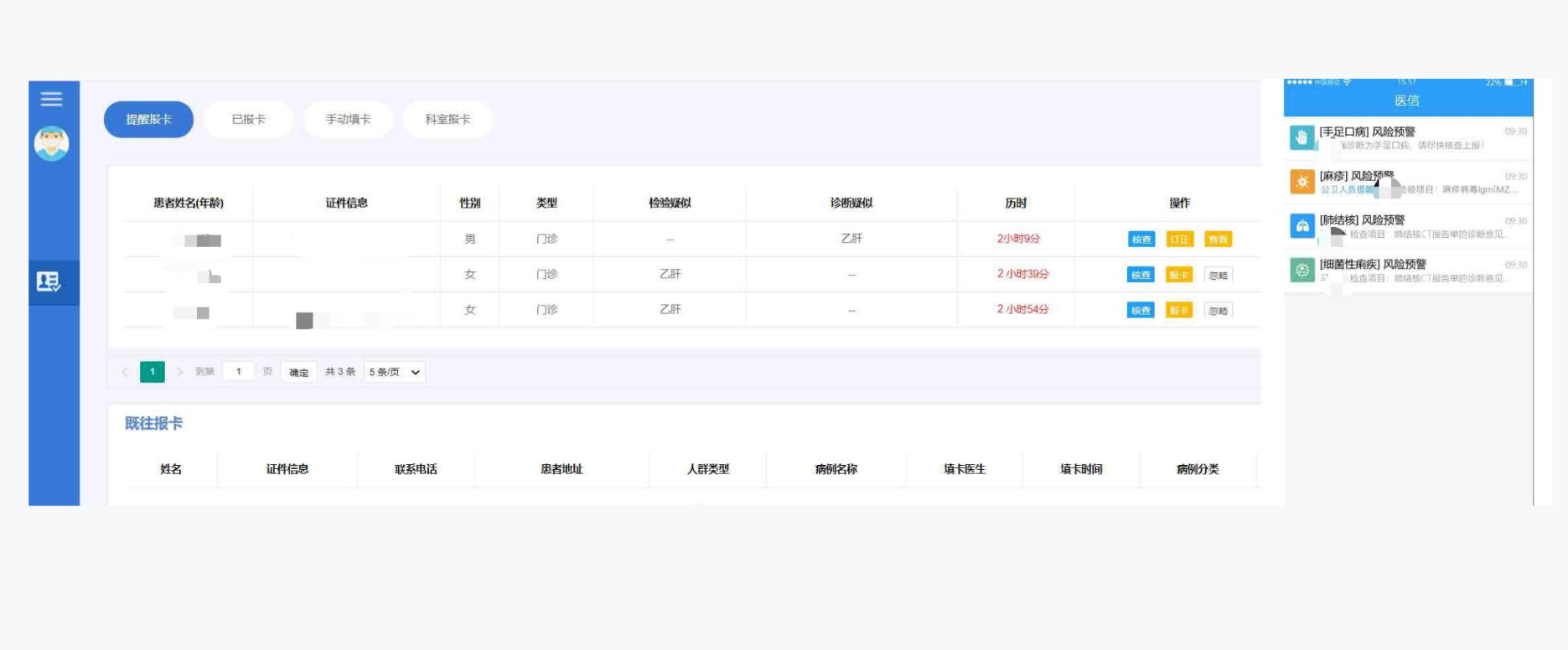Image resolution: width=1568 pixels, height=650 pixels.
Task: Click 忽略 in the 2小时39分 row
Action: pyautogui.click(x=1219, y=275)
